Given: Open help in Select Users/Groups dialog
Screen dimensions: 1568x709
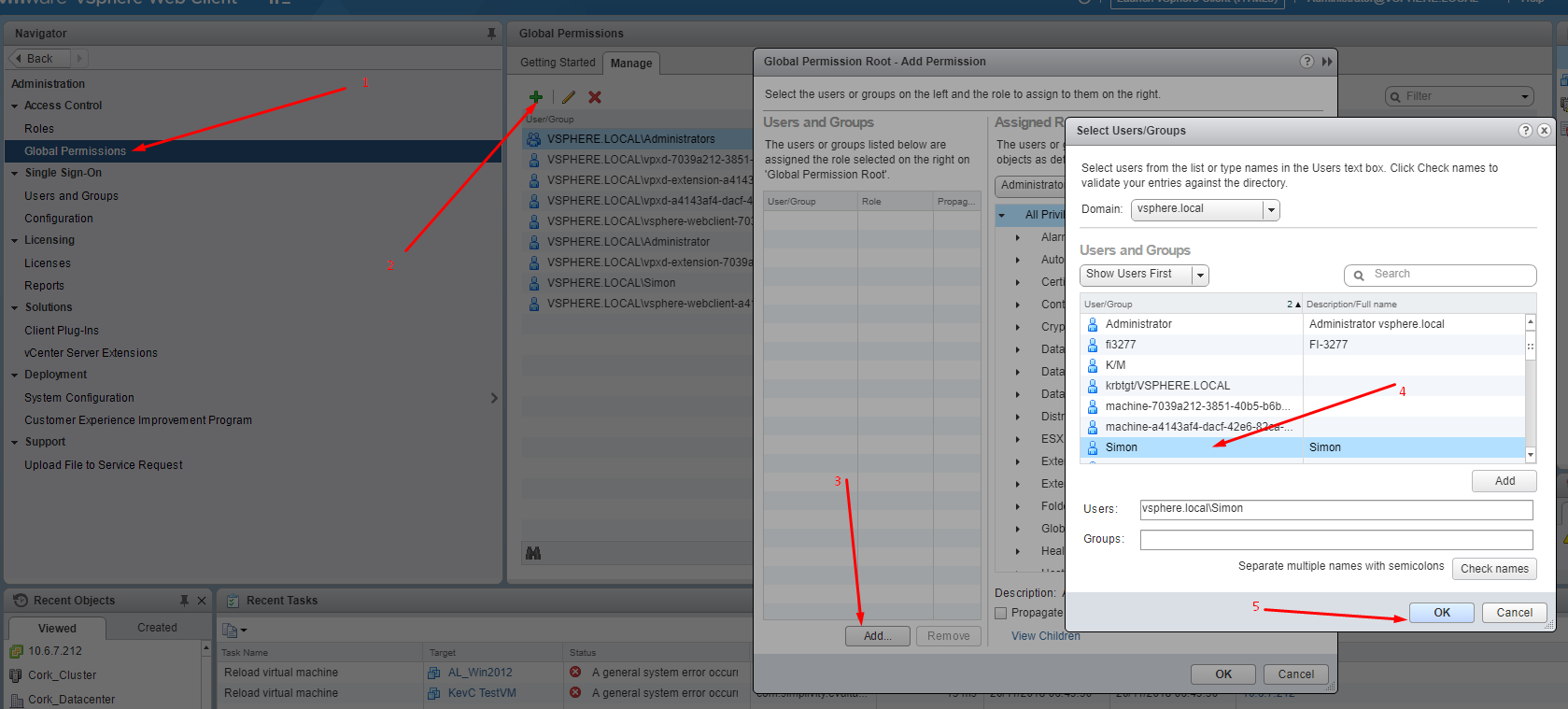Looking at the screenshot, I should point(1525,131).
